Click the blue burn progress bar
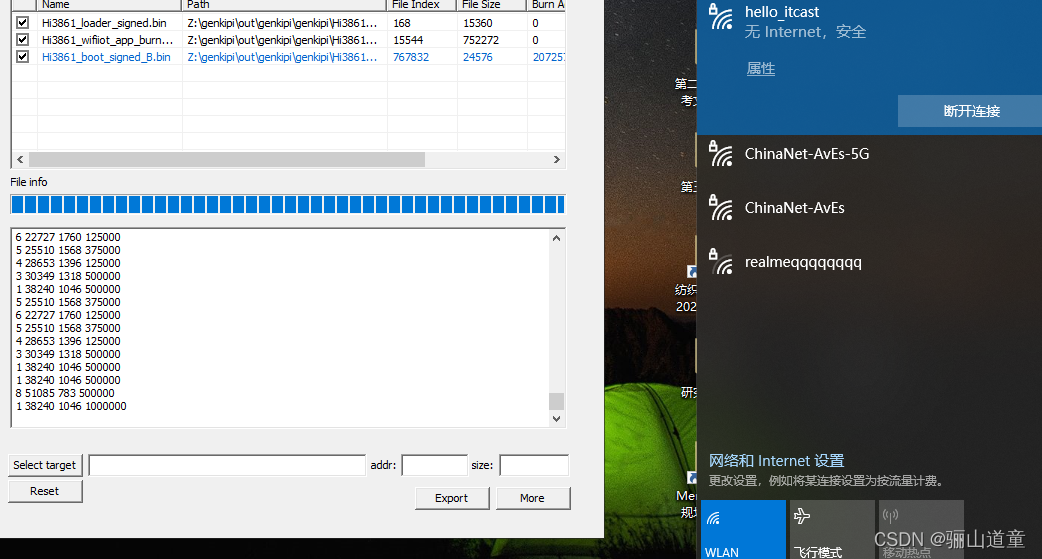 (x=288, y=205)
